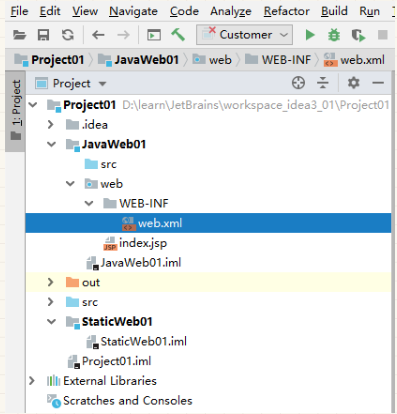Open the Navigate menu
The height and width of the screenshot is (414, 397).
133,11
